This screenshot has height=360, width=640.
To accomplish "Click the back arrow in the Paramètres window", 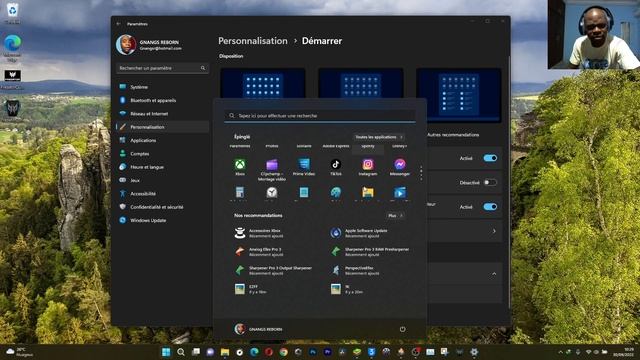I will [119, 24].
